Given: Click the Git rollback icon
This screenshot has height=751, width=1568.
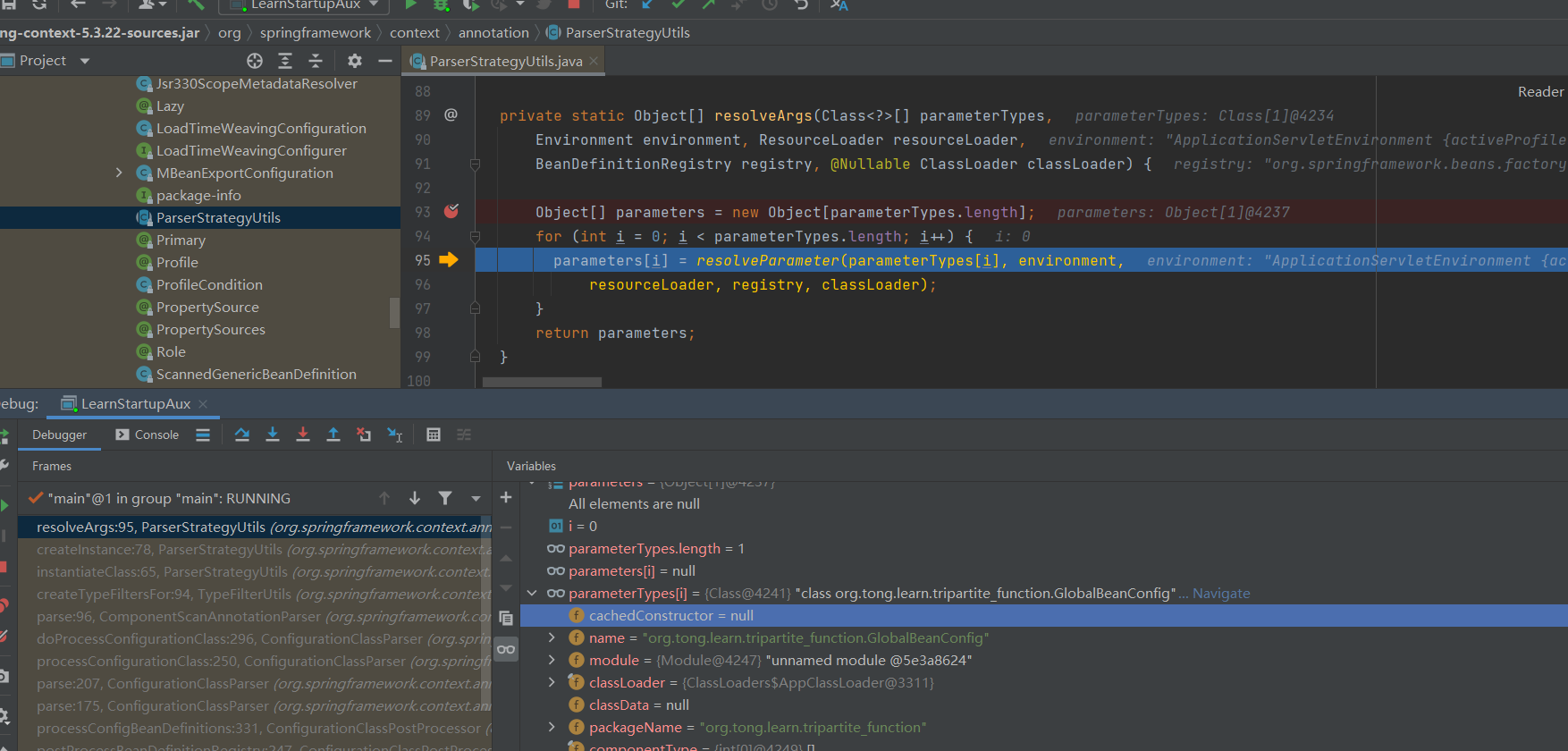Looking at the screenshot, I should pos(801,4).
